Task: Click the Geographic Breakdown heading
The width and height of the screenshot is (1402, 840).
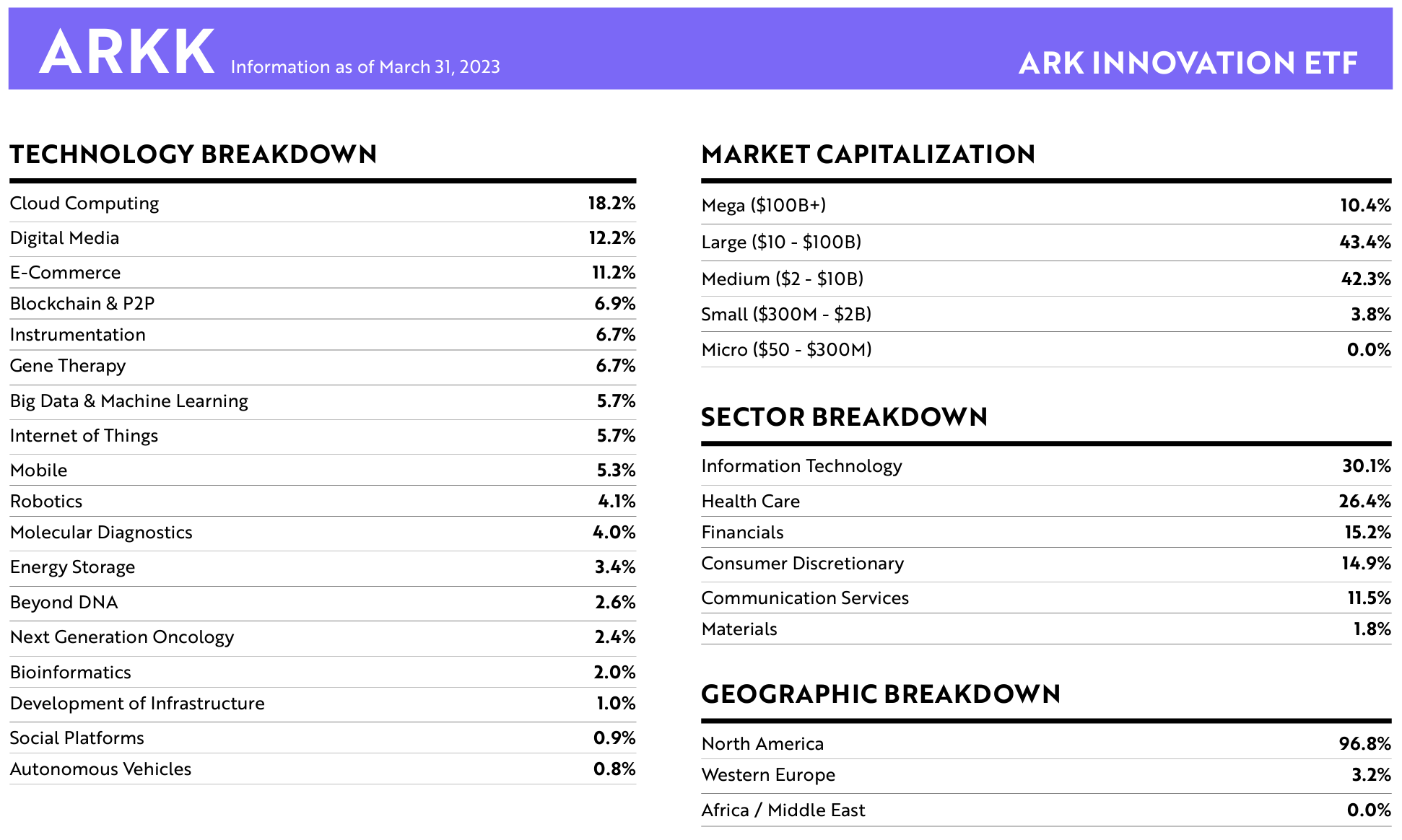Action: click(881, 694)
